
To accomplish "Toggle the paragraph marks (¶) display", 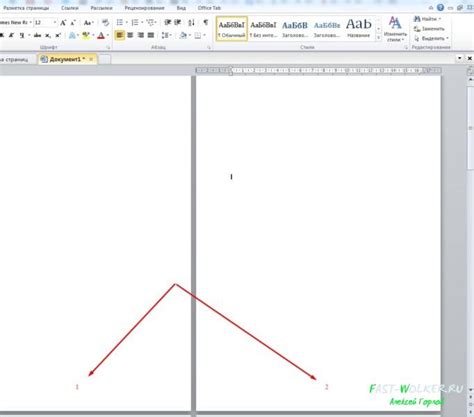I will tap(206, 23).
